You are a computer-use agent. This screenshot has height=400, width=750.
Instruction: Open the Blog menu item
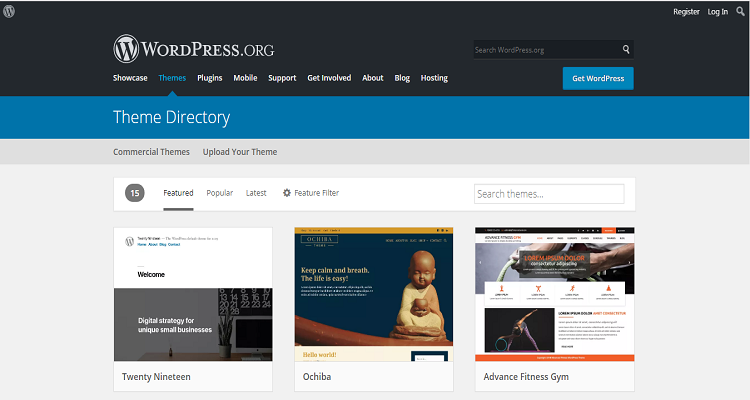[x=402, y=78]
